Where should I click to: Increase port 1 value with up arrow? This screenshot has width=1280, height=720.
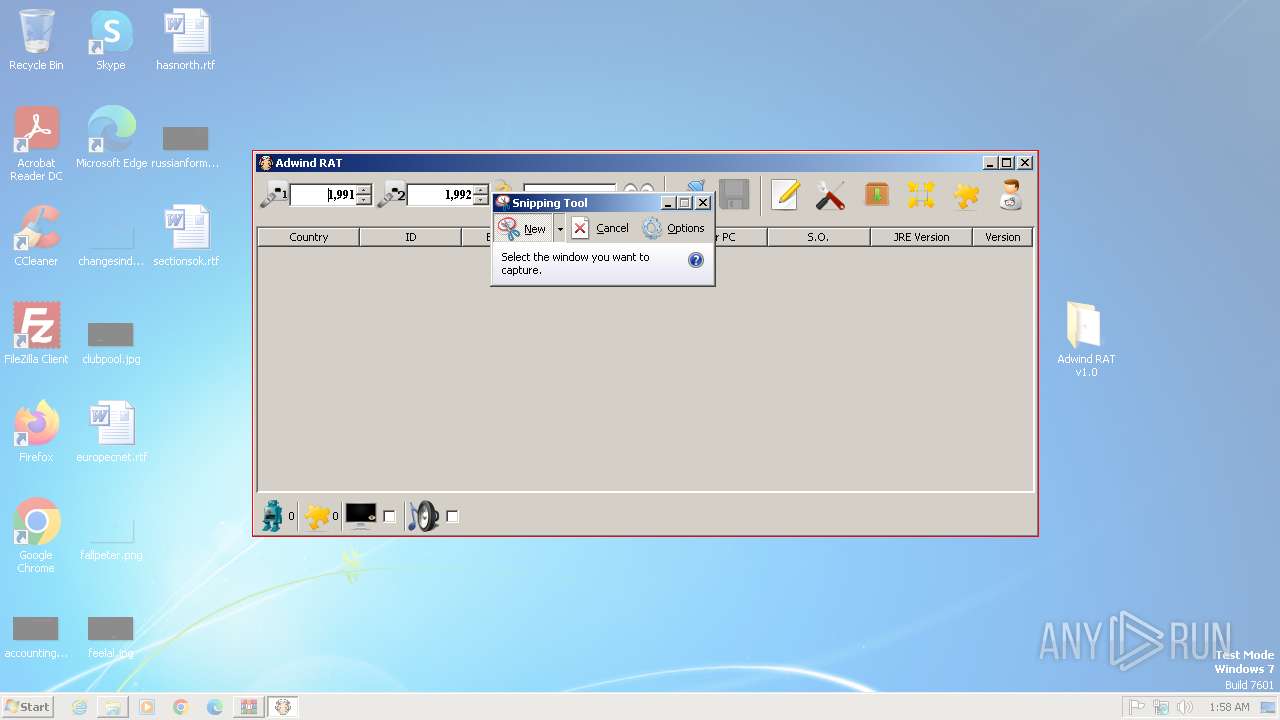pyautogui.click(x=364, y=190)
